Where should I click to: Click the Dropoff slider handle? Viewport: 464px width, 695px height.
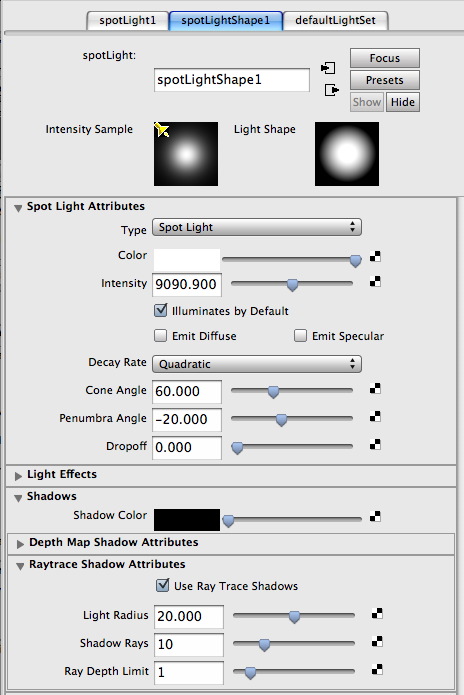[238, 448]
